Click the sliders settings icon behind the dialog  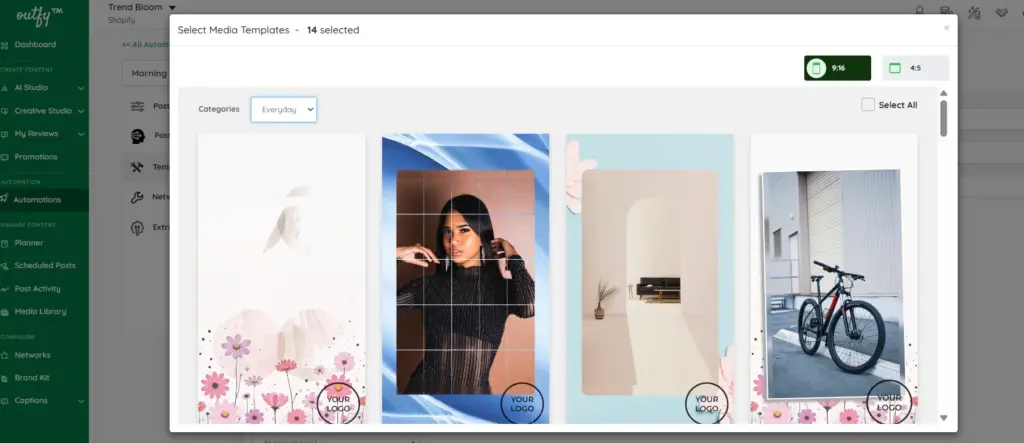coord(137,106)
